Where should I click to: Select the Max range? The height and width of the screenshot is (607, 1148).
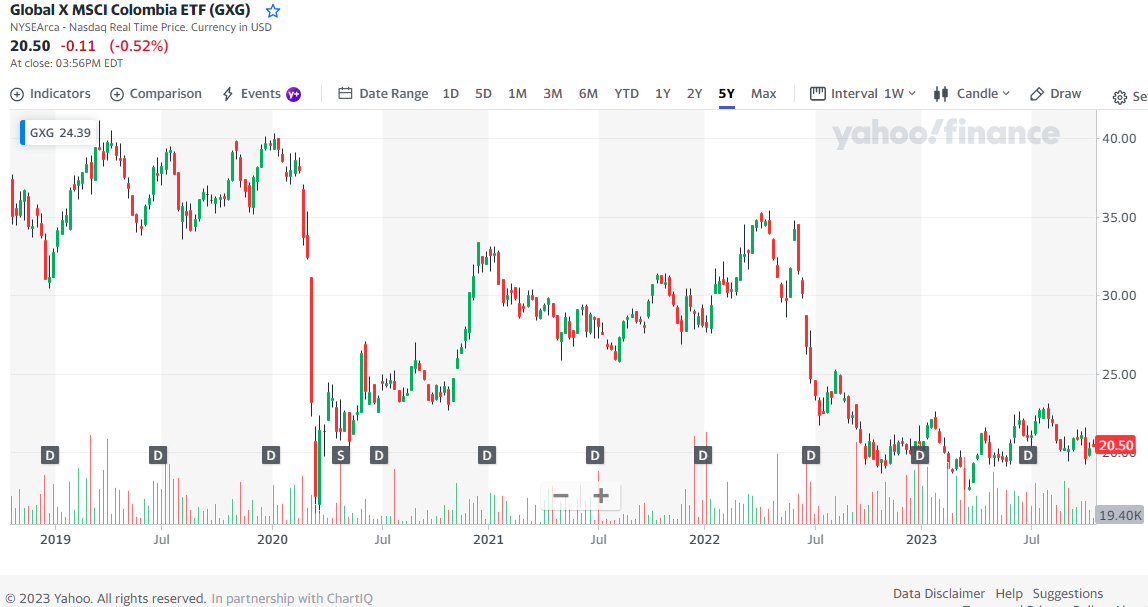[764, 94]
